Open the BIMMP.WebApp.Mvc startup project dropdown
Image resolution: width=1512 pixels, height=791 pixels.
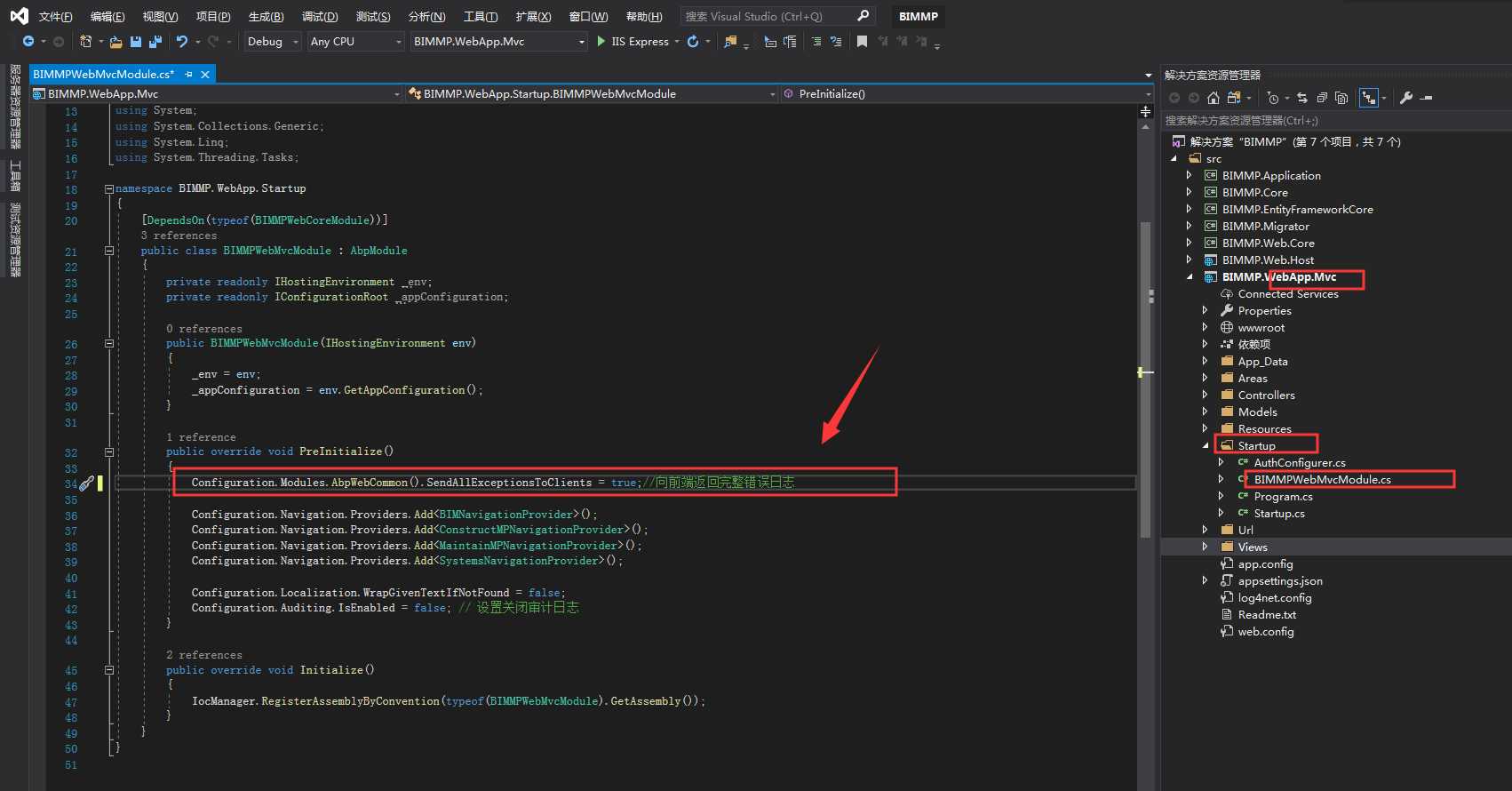pyautogui.click(x=499, y=42)
